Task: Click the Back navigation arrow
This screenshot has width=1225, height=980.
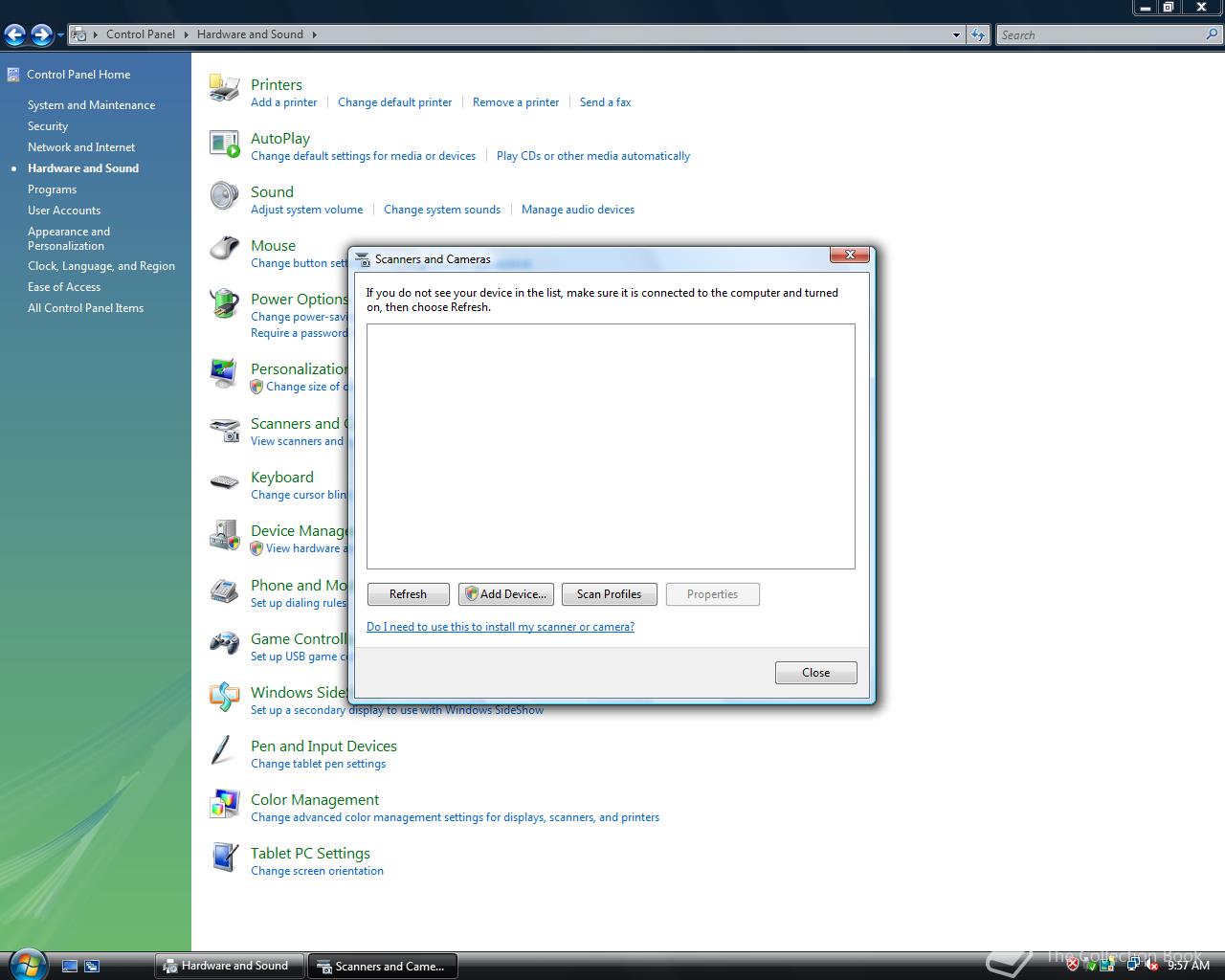Action: (14, 35)
